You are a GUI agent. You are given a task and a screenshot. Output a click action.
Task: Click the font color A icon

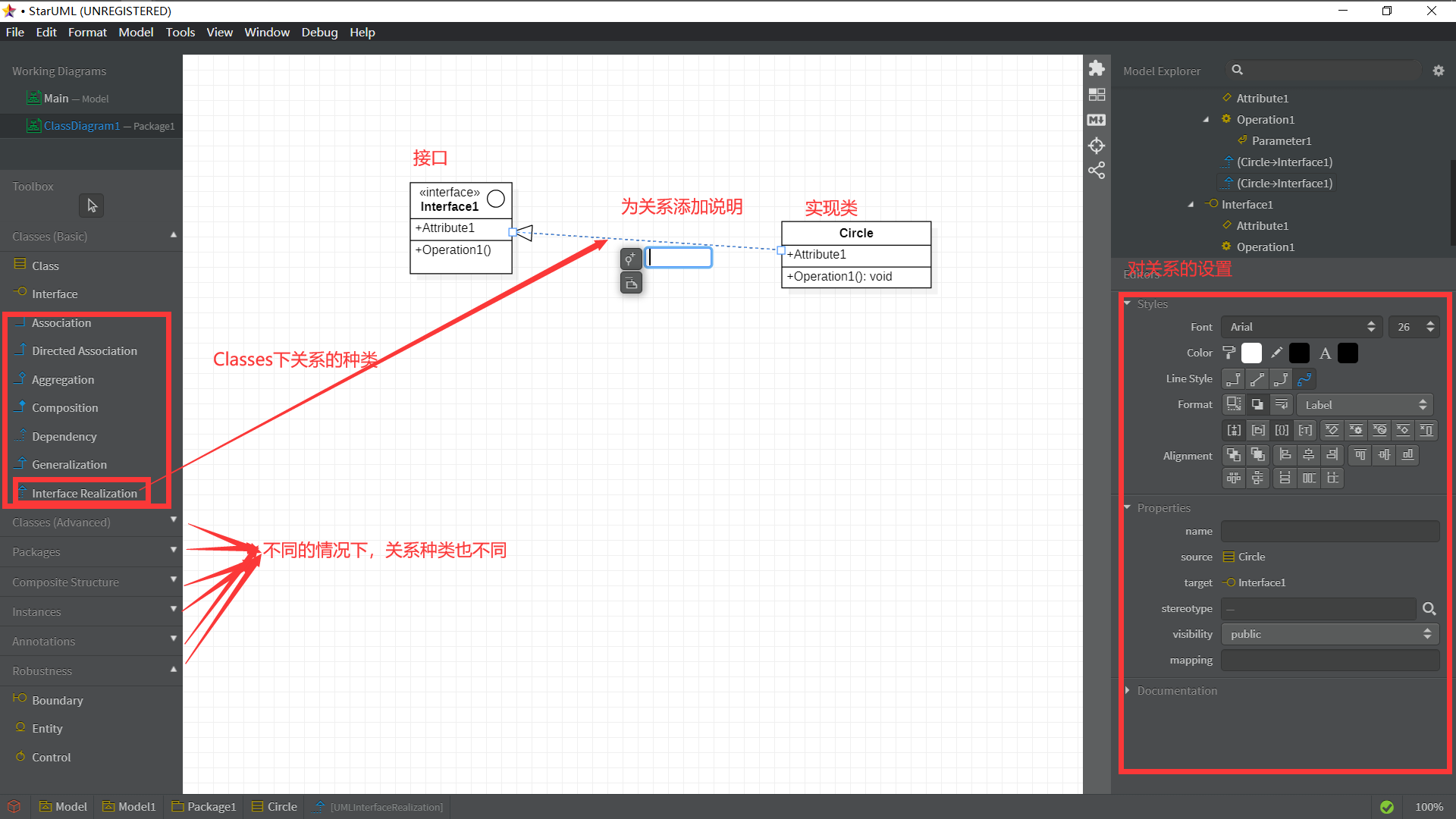[1325, 353]
